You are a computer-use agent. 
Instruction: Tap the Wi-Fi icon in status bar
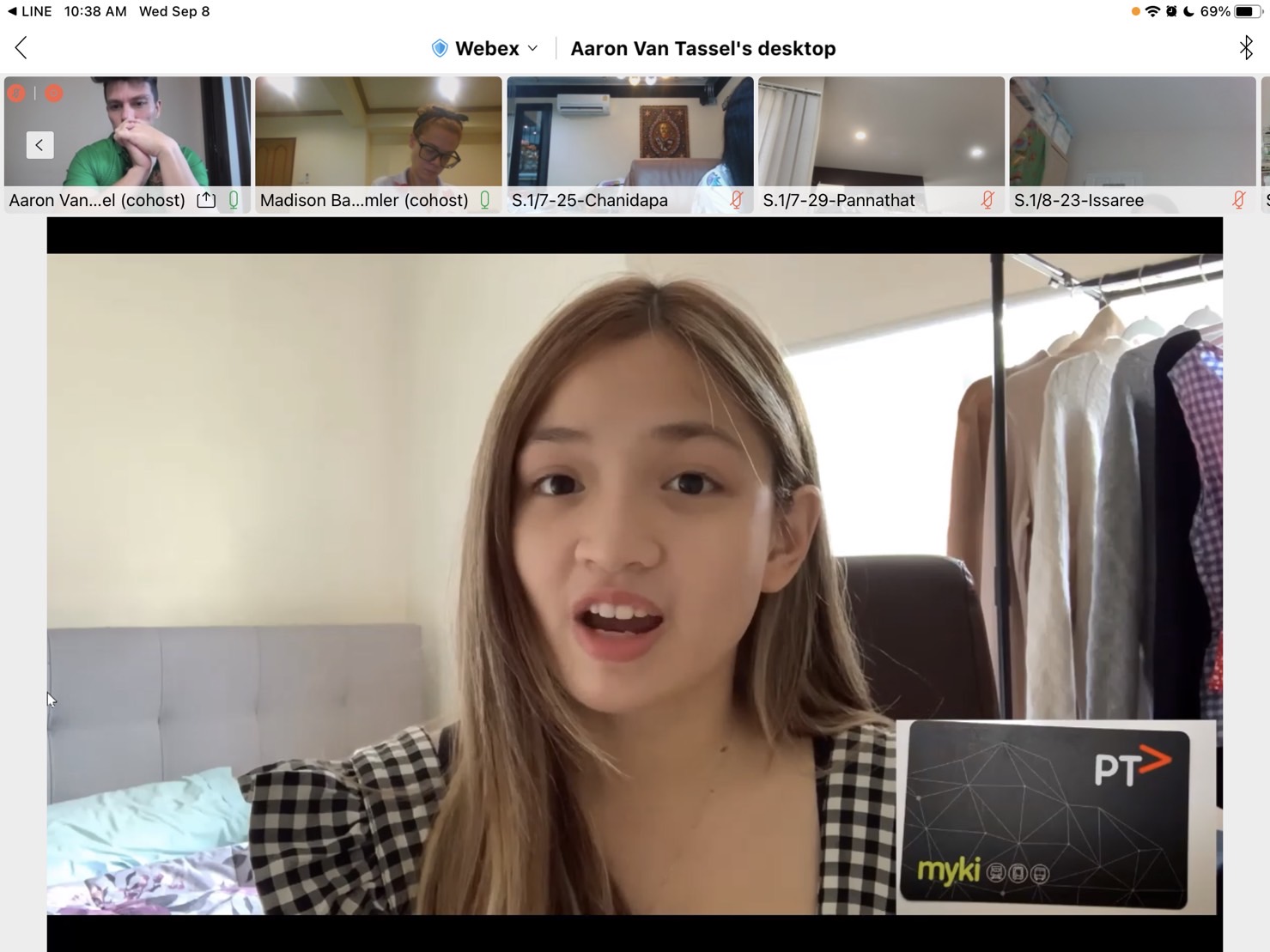click(1152, 11)
